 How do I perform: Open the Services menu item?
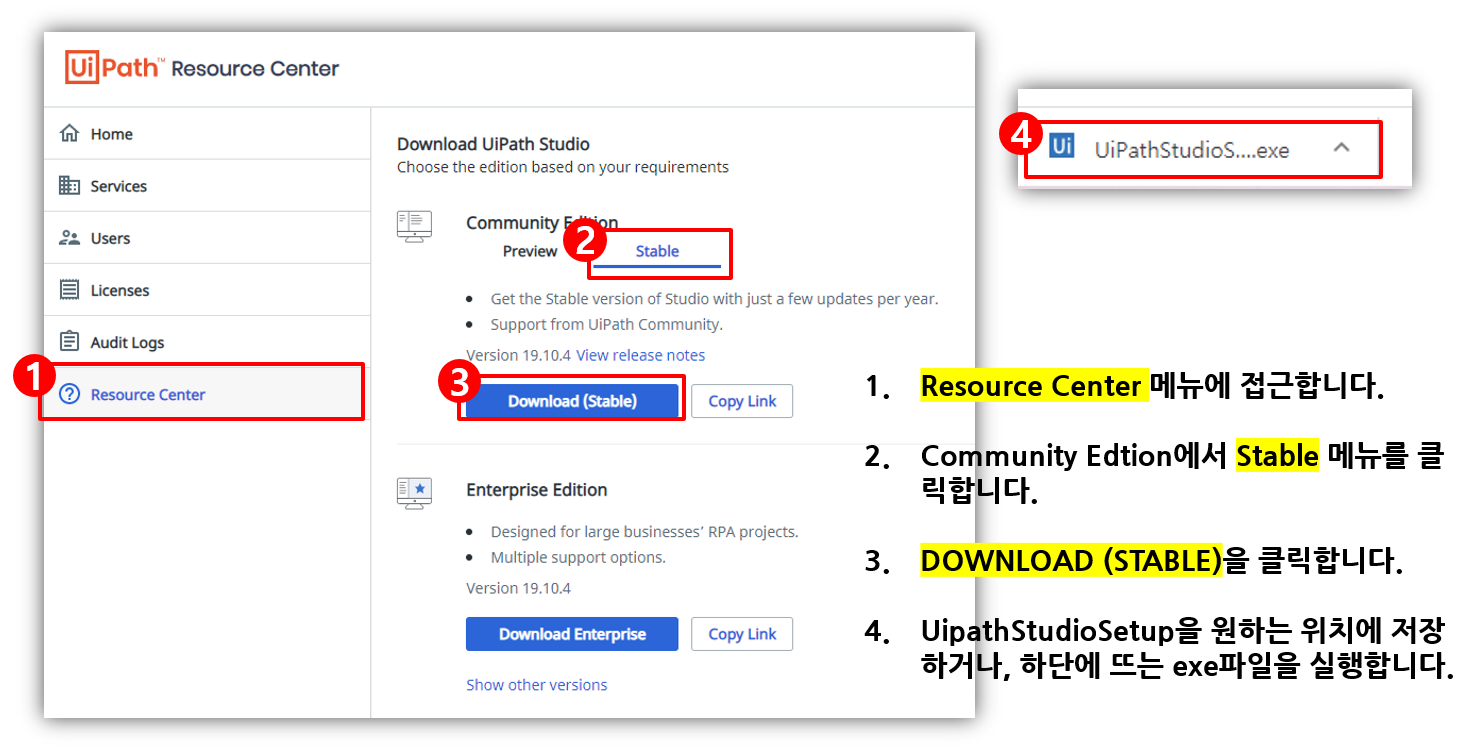tap(207, 186)
